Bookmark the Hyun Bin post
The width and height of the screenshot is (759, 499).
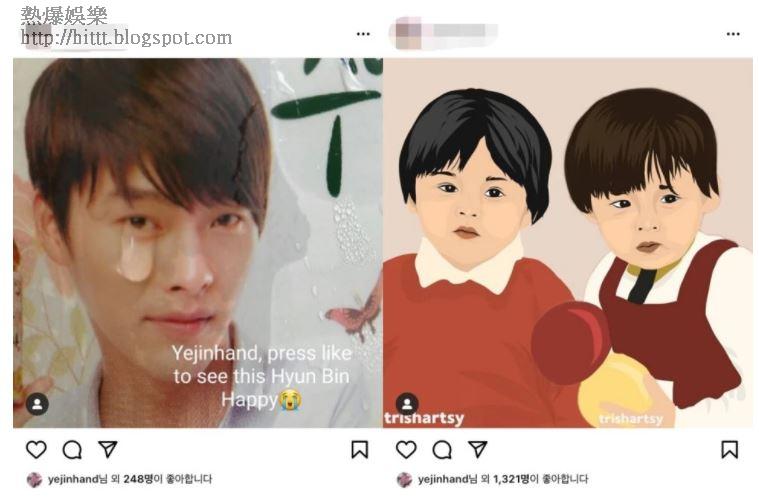(x=360, y=450)
